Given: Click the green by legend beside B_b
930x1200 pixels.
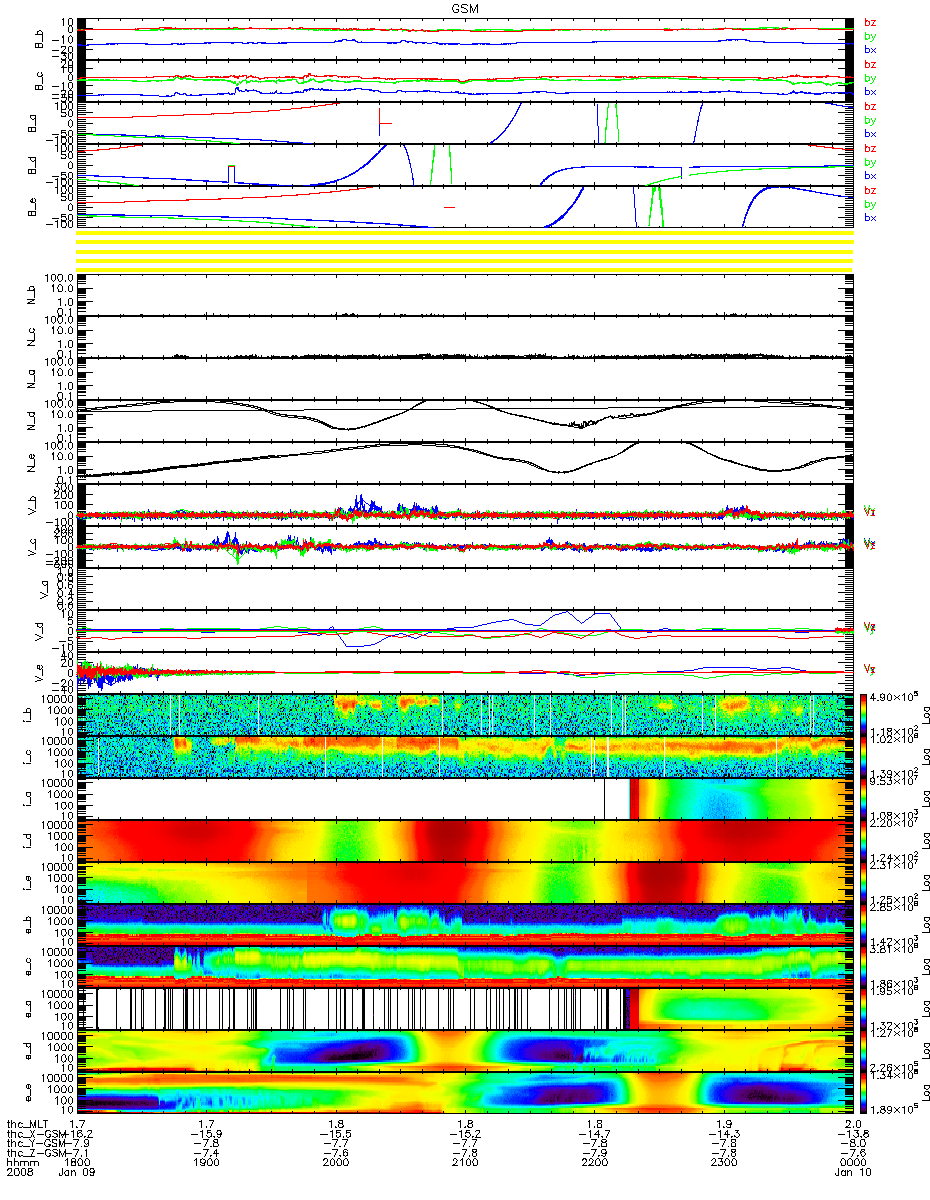Looking at the screenshot, I should 870,37.
